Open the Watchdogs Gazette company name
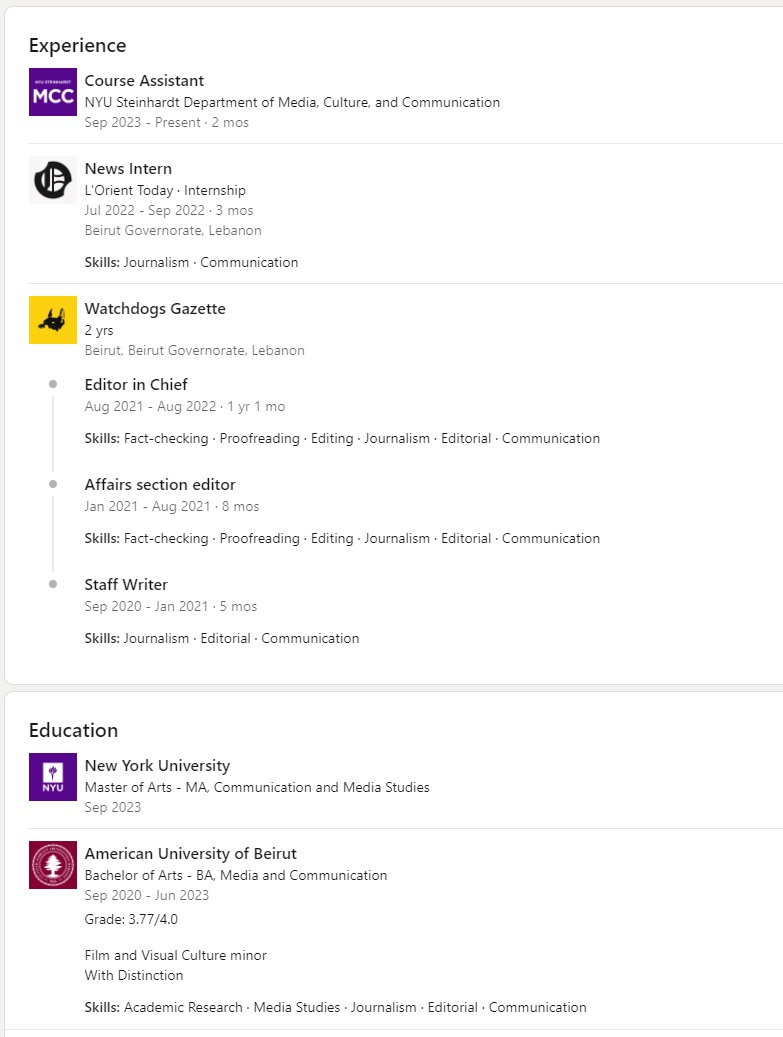The height and width of the screenshot is (1037, 783). pos(155,309)
